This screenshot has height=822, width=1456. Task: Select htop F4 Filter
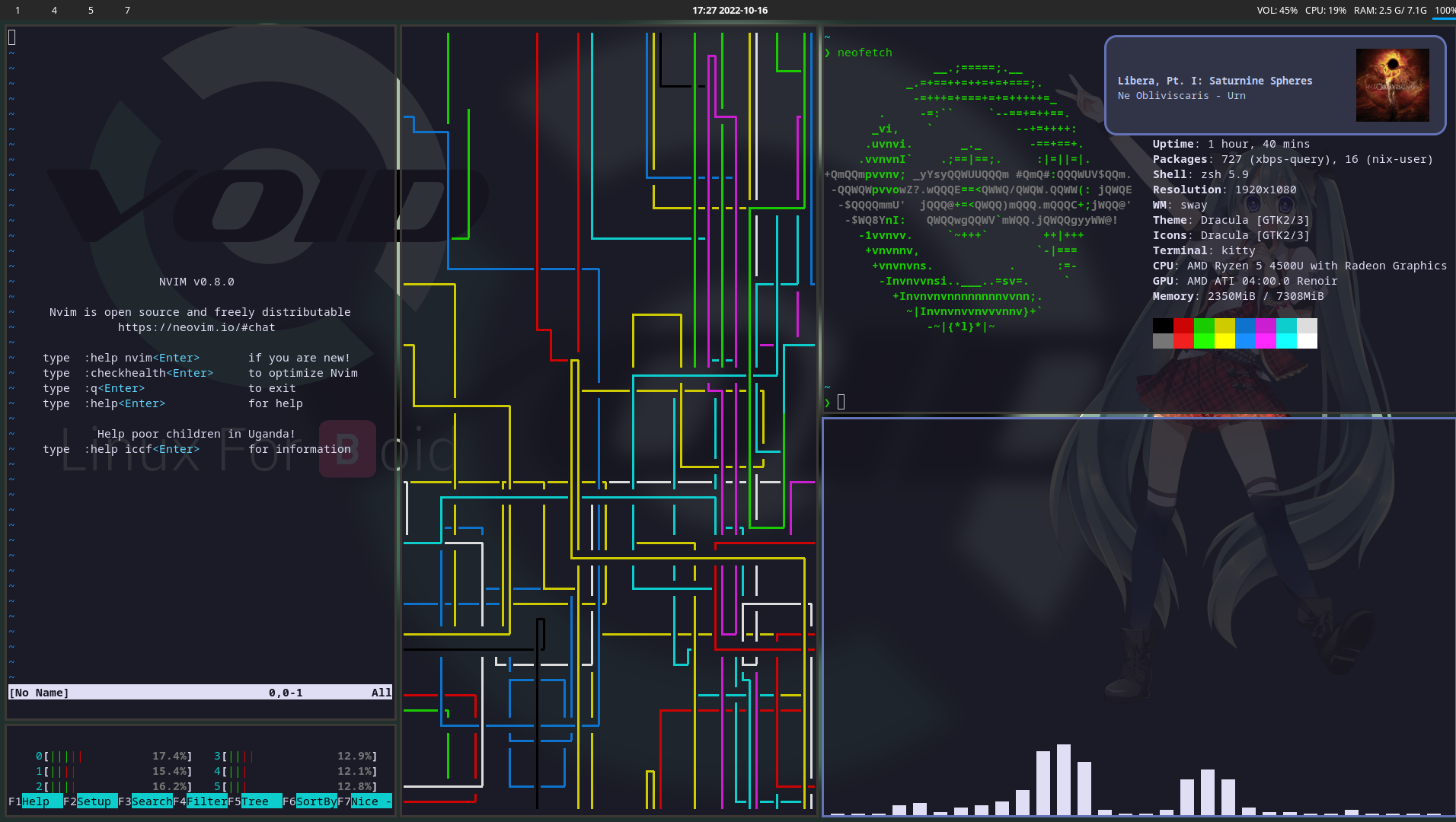(x=200, y=801)
